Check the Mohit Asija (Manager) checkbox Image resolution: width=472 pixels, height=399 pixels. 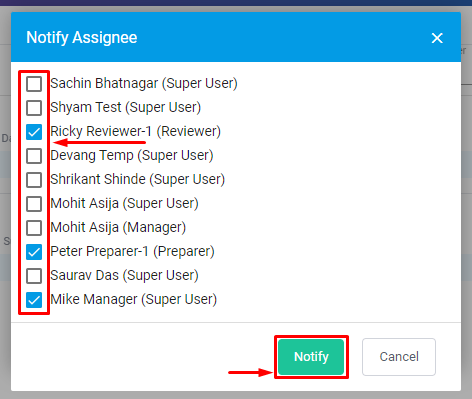click(x=34, y=228)
